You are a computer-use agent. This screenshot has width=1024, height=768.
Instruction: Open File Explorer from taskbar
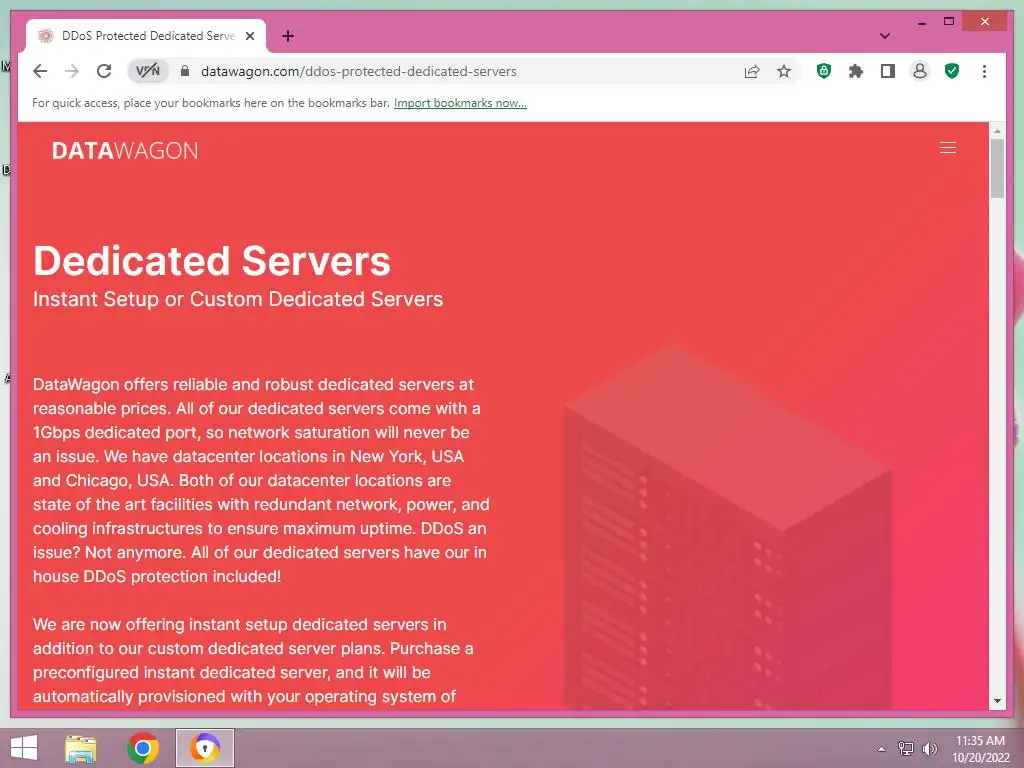tap(81, 748)
